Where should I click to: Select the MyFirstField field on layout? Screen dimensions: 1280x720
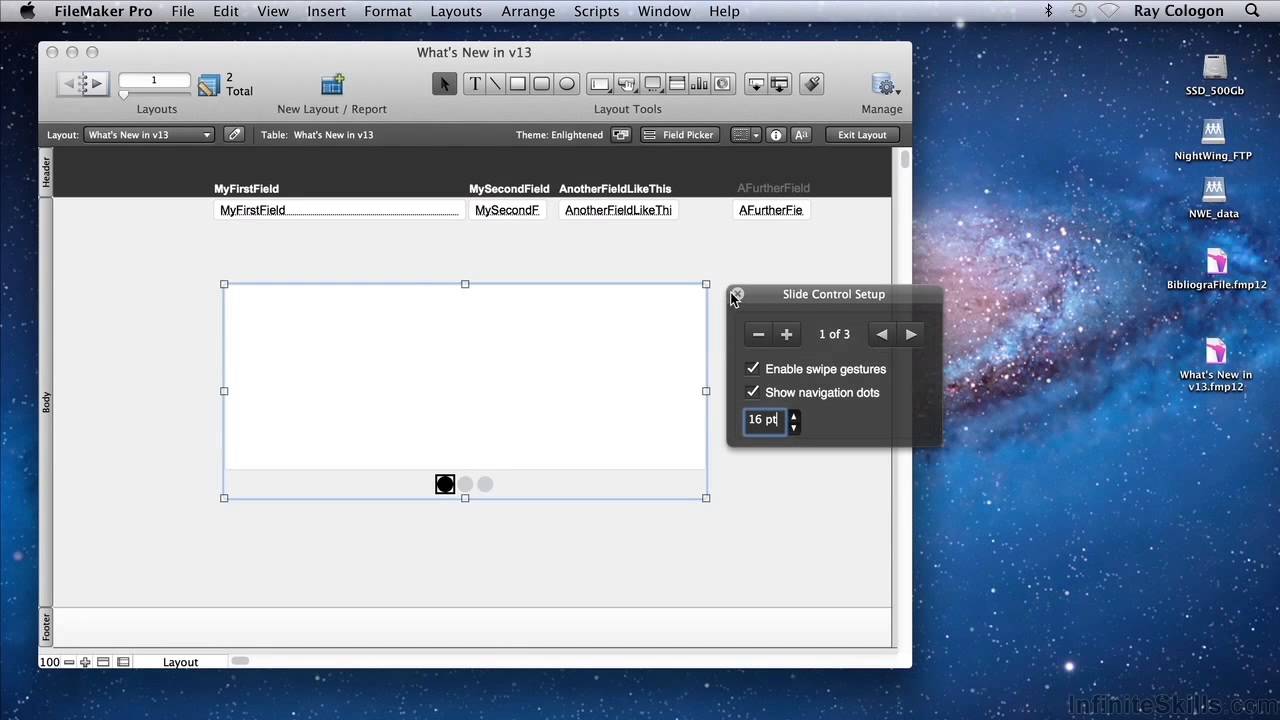coord(339,210)
